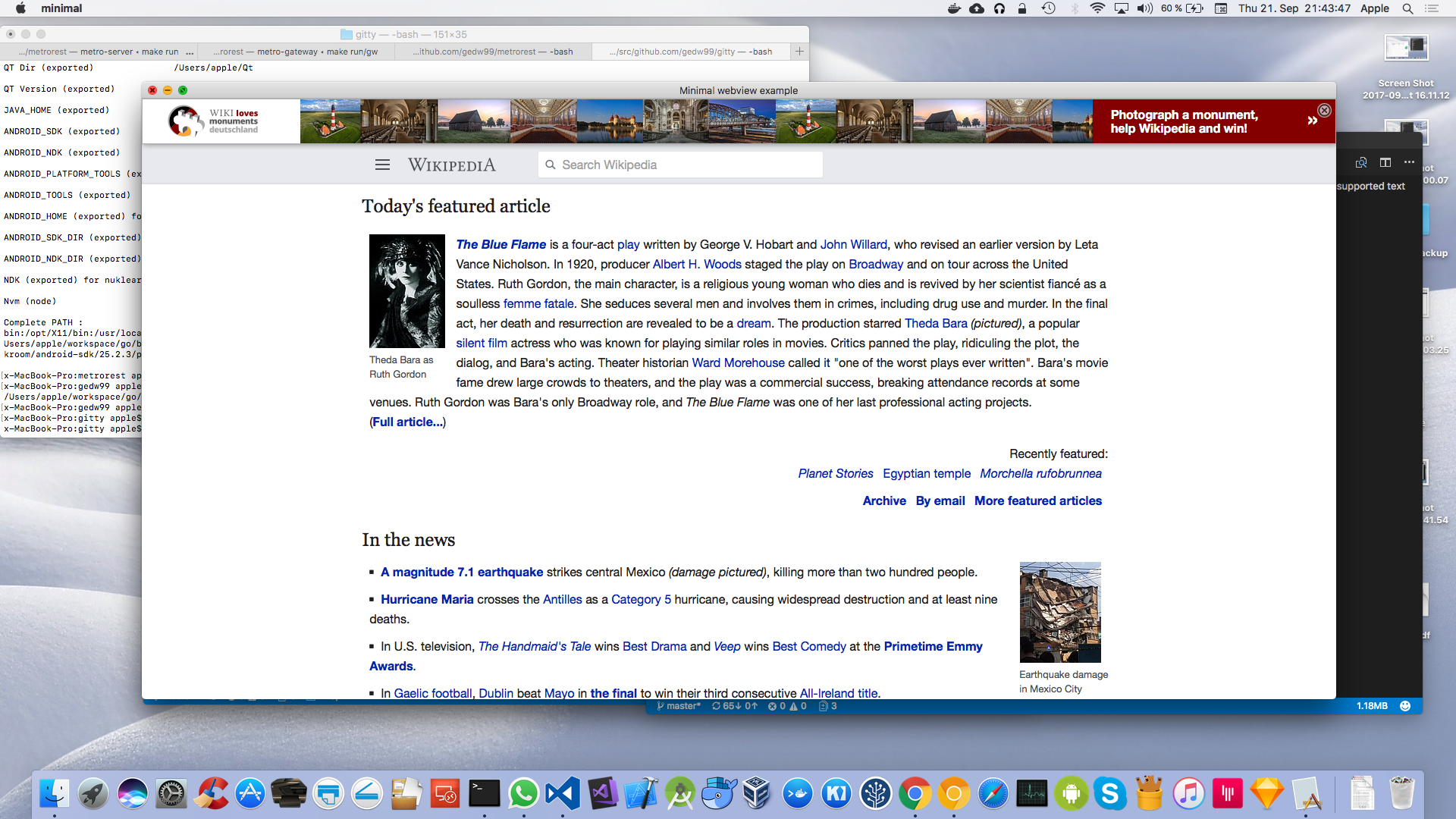1456x819 pixels.
Task: Click the search magnifier icon in Wikipedia
Action: coord(551,165)
